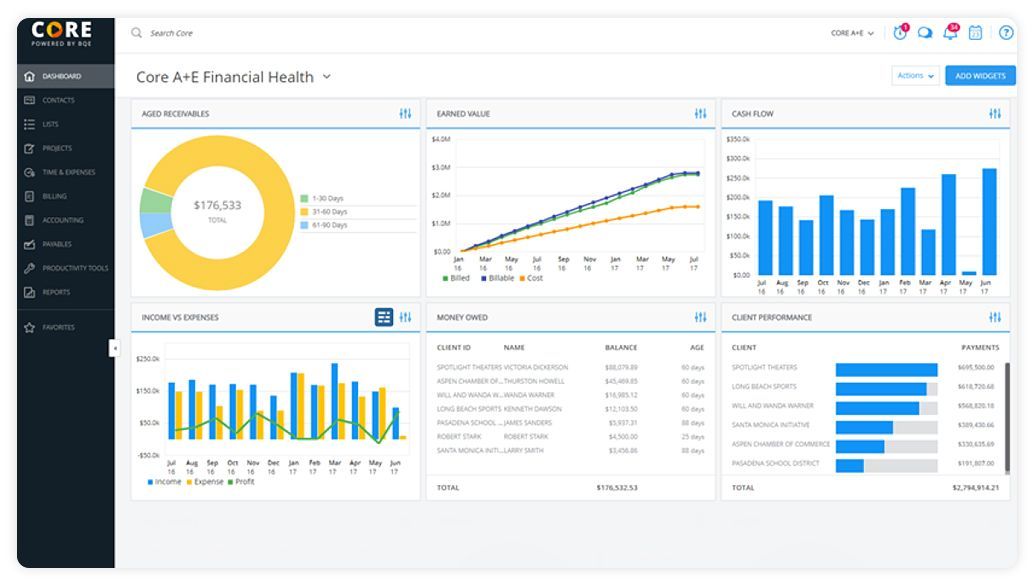Collapse the sidebar using the edge arrow

tap(114, 350)
